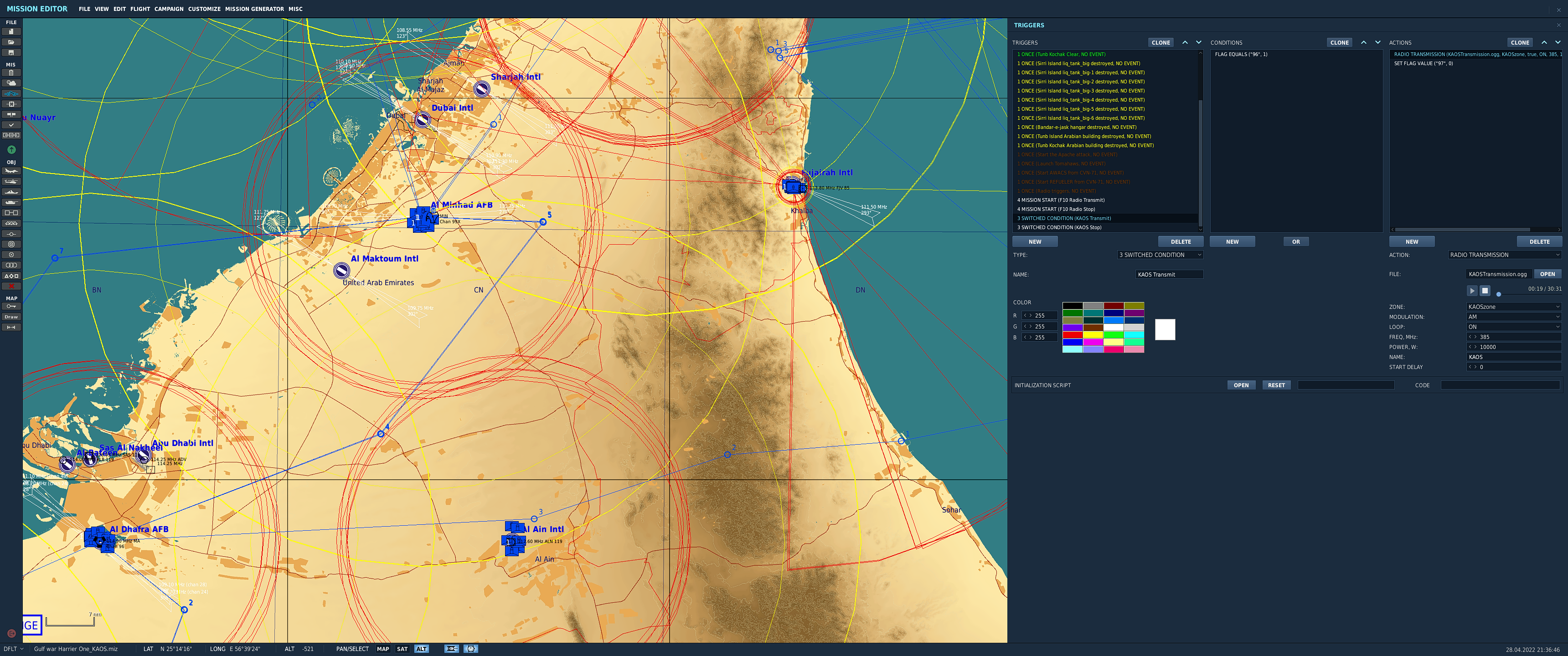The width and height of the screenshot is (1568, 656).
Task: Open the ACTION dropdown showing Radio Transmission
Action: (x=1505, y=255)
